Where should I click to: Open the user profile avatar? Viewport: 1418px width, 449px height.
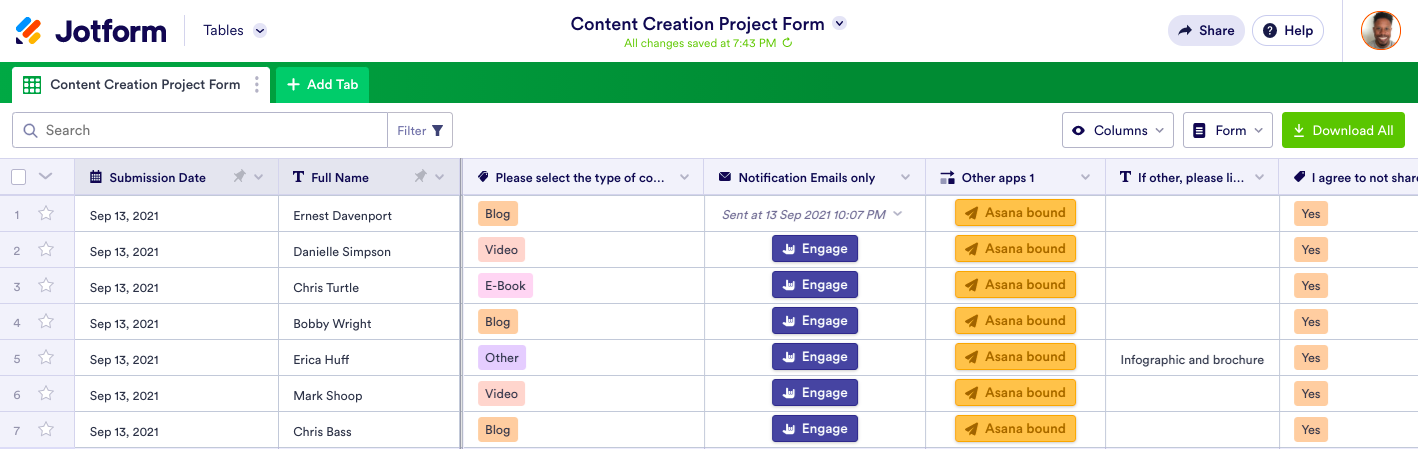tap(1380, 31)
